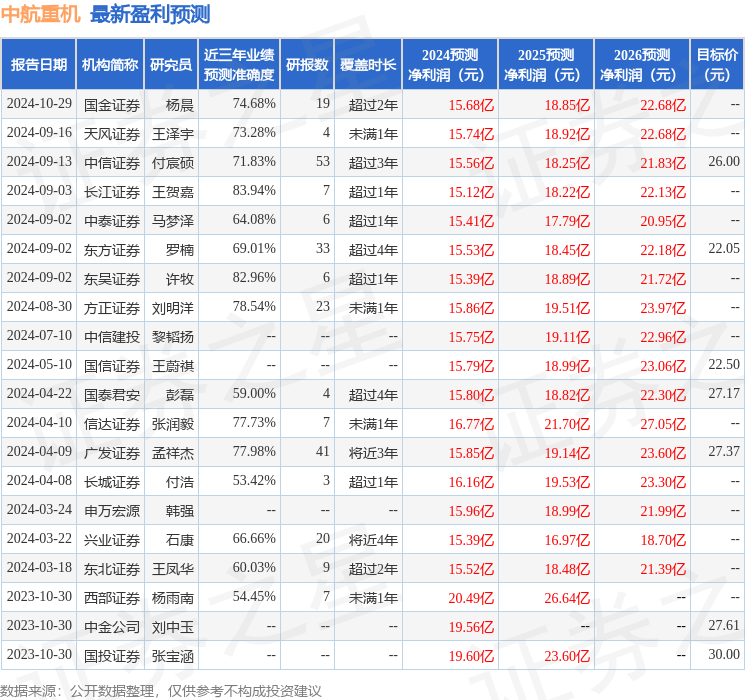Click target price 27.37
Image resolution: width=745 pixels, height=700 pixels.
coord(724,451)
